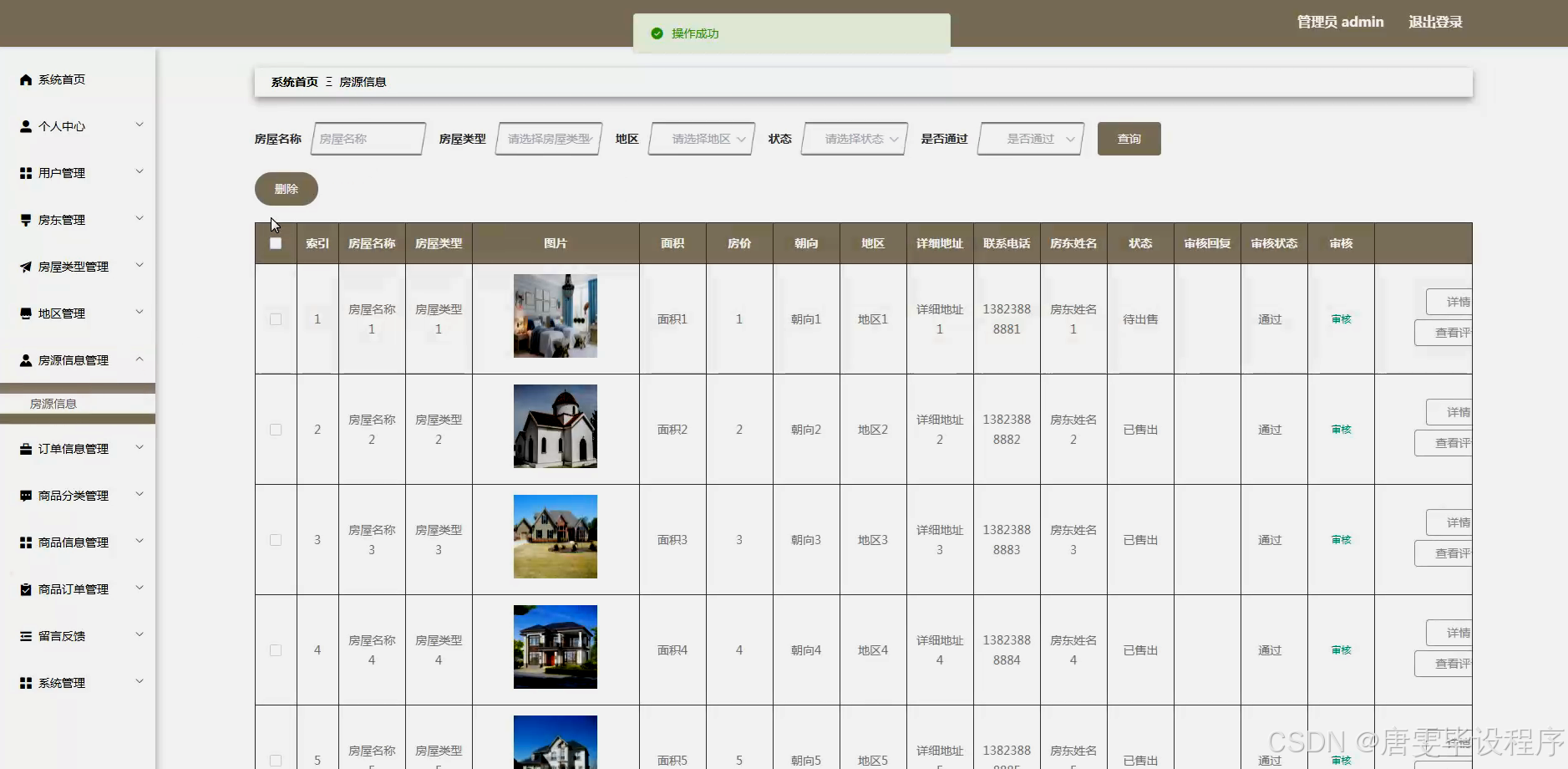
Task: Expand the 用户管理 menu chevron
Action: (x=140, y=172)
